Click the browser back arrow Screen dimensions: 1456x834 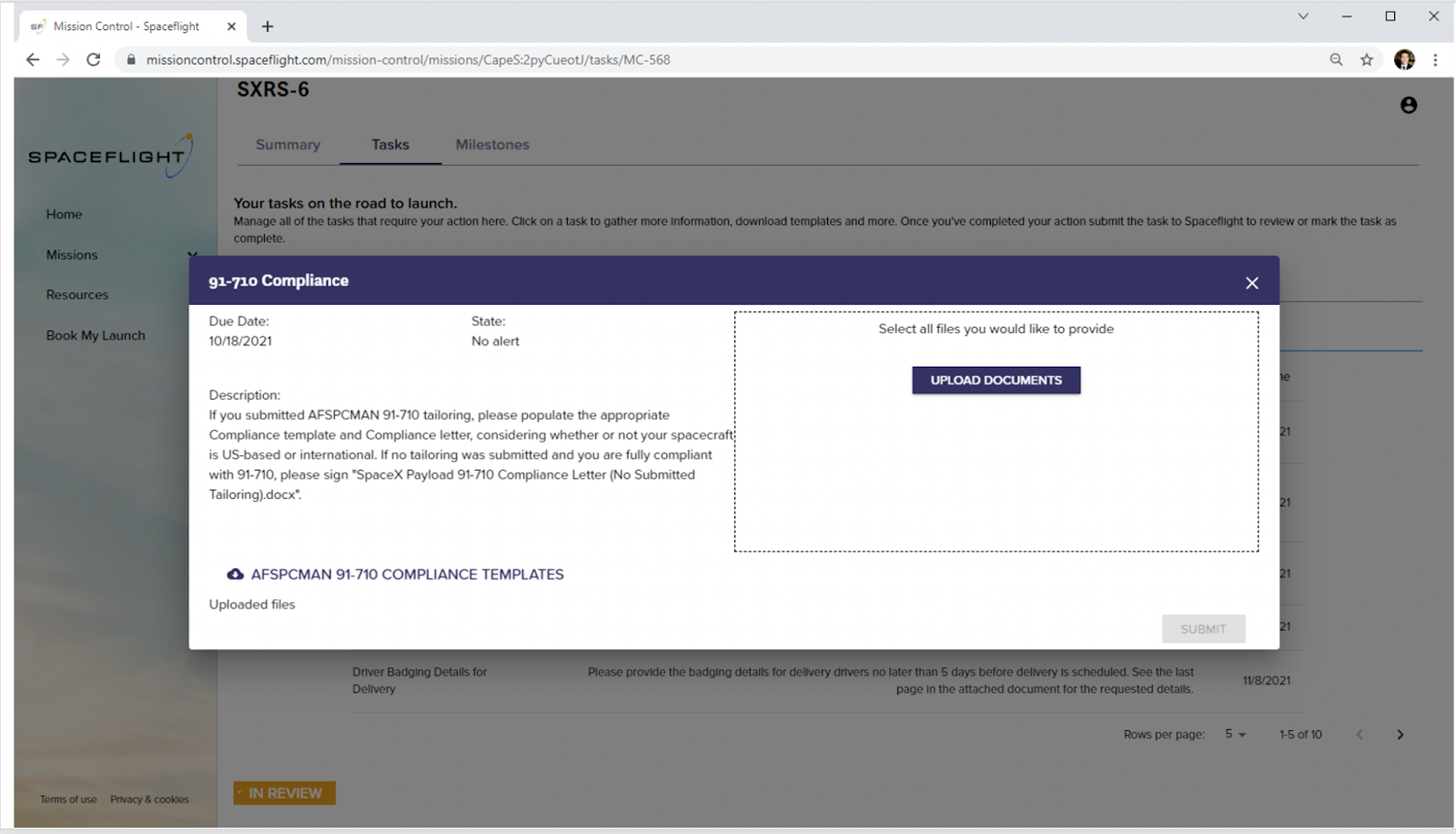pyautogui.click(x=33, y=60)
